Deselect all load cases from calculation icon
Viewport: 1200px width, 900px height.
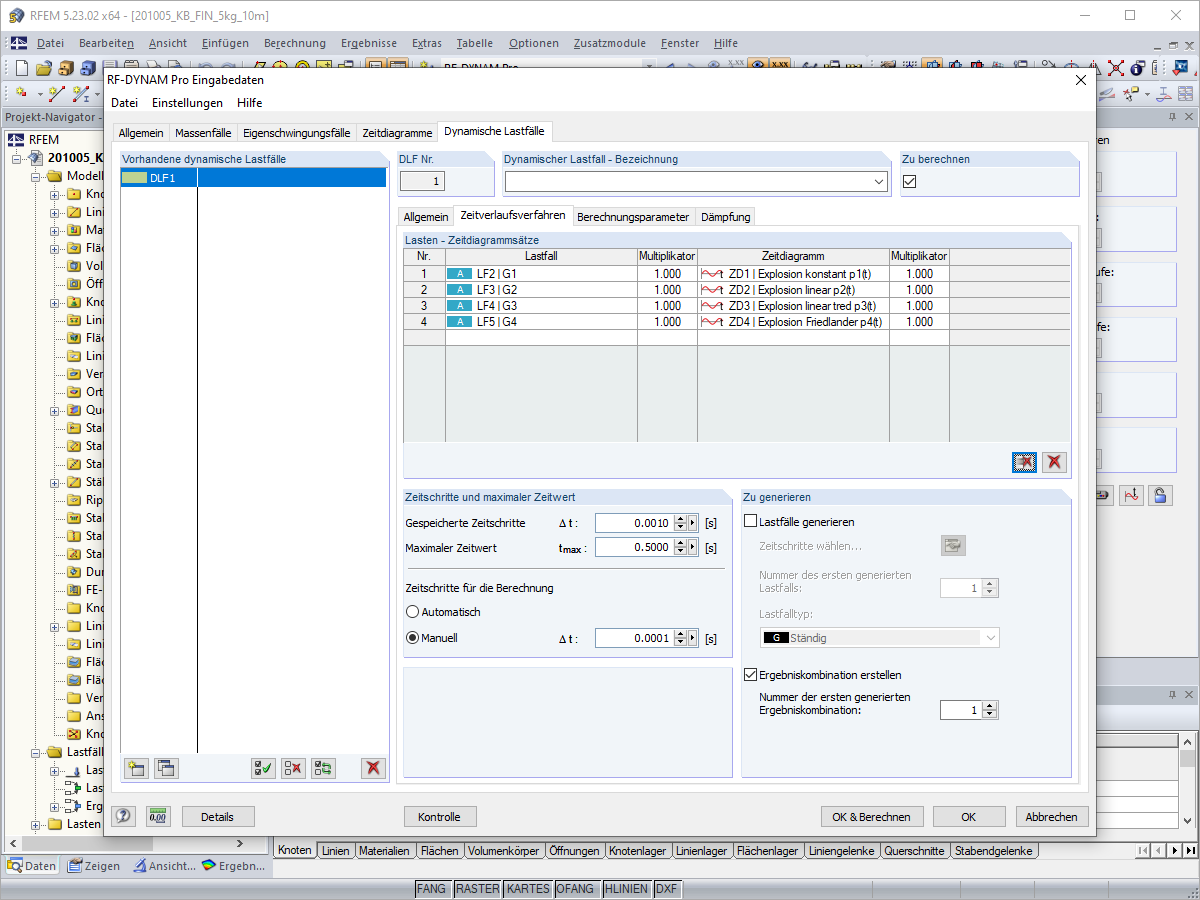pos(294,768)
